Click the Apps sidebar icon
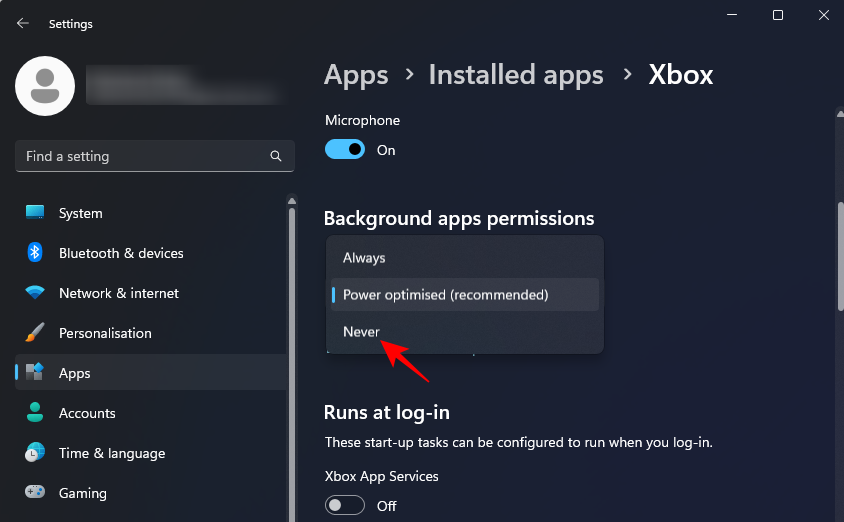844x522 pixels. [35, 372]
